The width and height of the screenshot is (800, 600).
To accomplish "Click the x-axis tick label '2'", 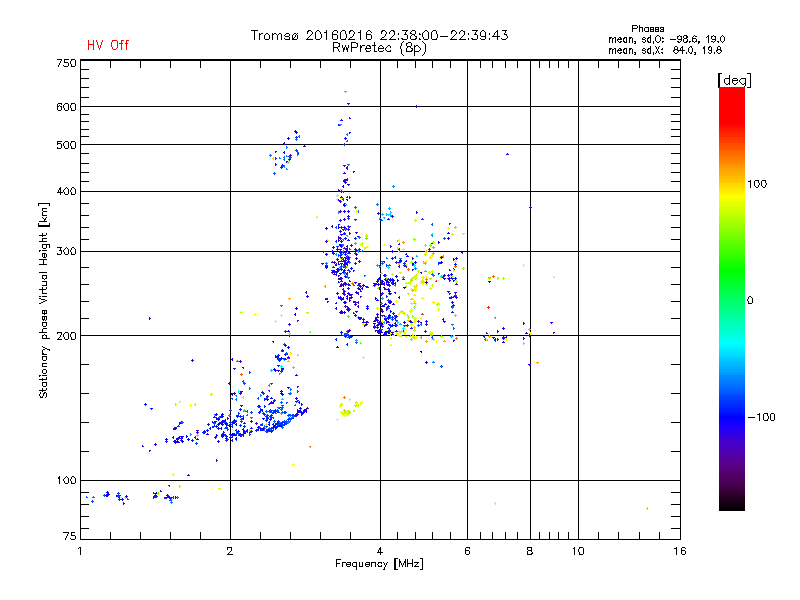I will (230, 551).
